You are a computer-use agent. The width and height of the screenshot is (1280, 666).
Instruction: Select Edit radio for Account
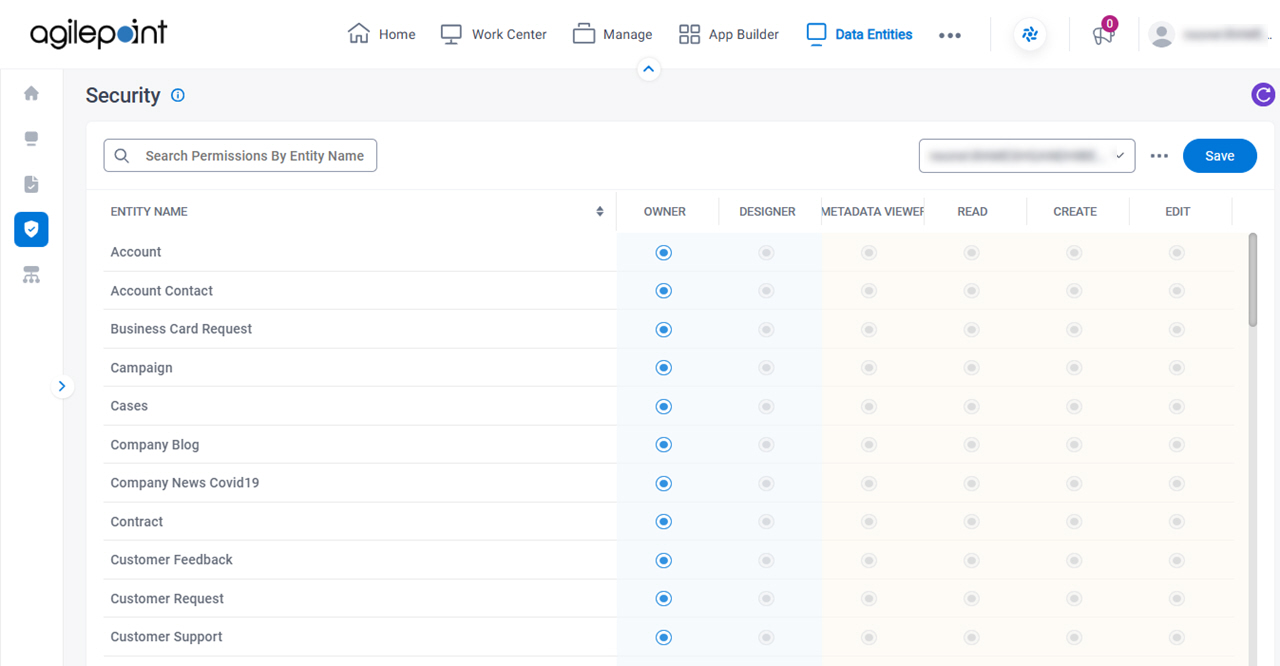[x=1177, y=253]
